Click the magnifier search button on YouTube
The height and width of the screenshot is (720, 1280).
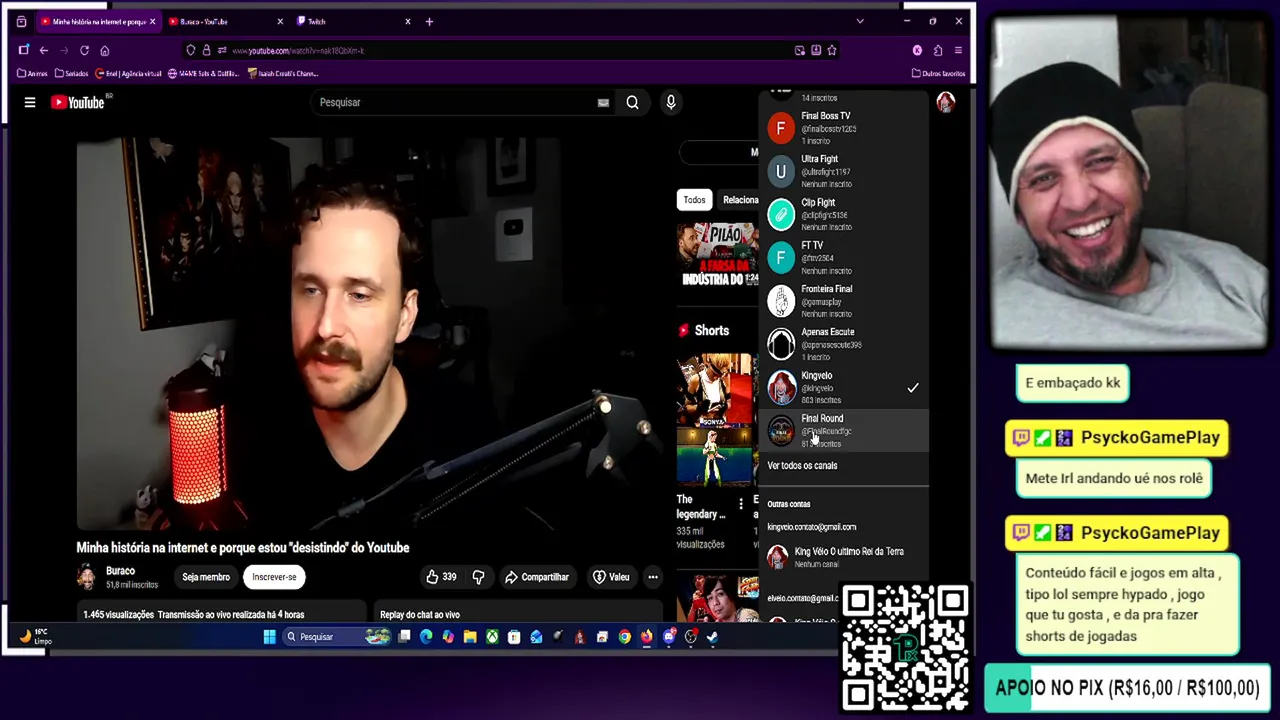pyautogui.click(x=632, y=102)
